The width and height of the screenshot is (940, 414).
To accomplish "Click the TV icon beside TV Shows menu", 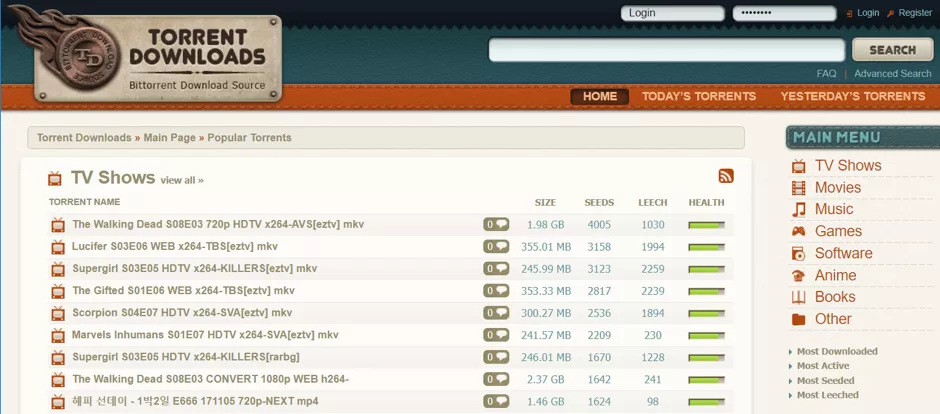I will 798,166.
